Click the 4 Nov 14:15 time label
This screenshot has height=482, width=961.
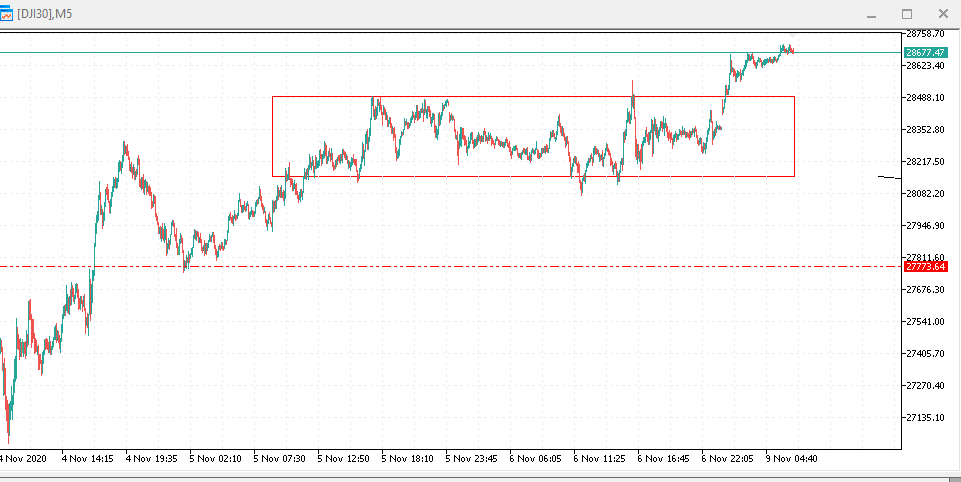point(88,458)
